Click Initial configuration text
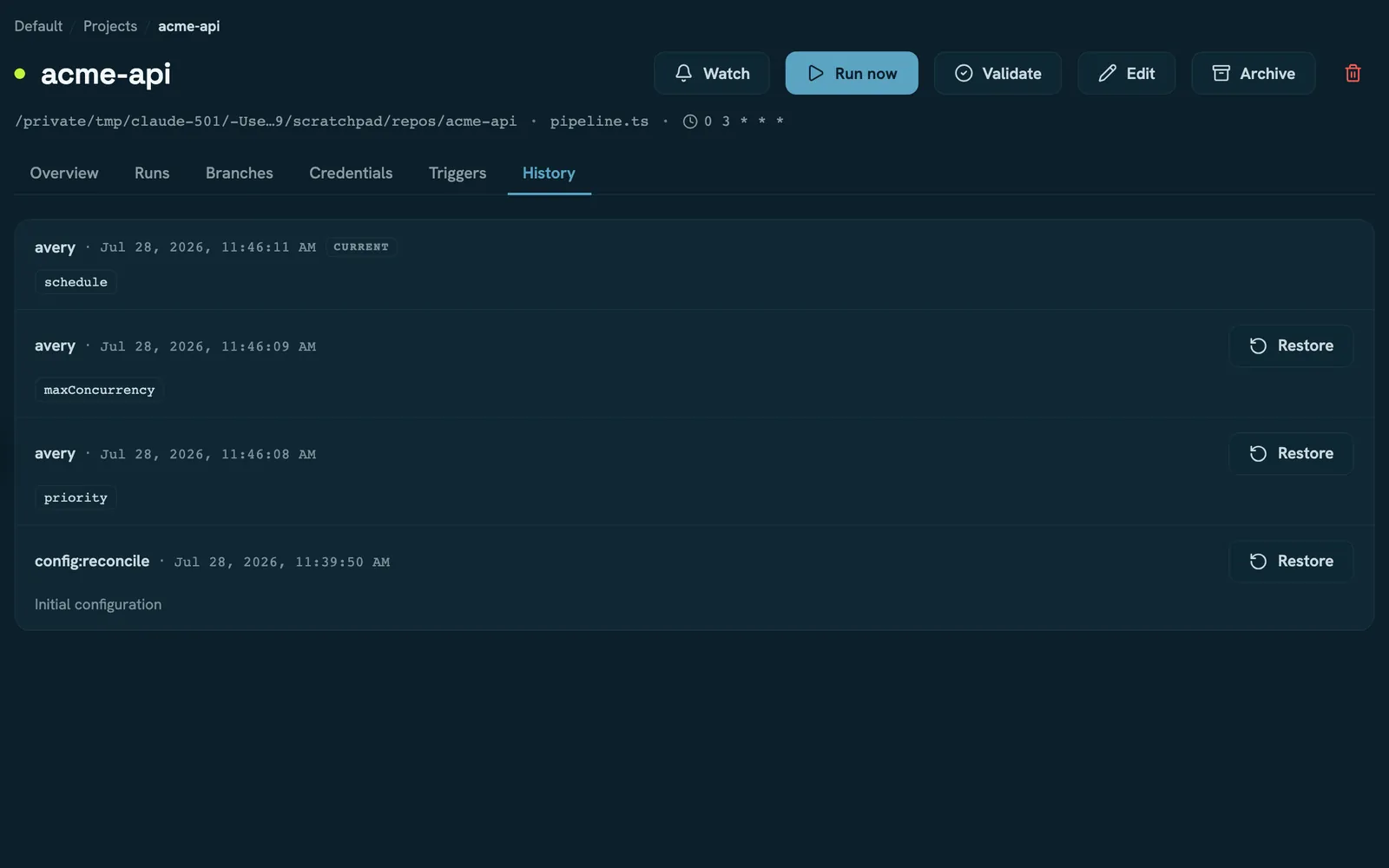This screenshot has width=1389, height=868. pos(98,604)
